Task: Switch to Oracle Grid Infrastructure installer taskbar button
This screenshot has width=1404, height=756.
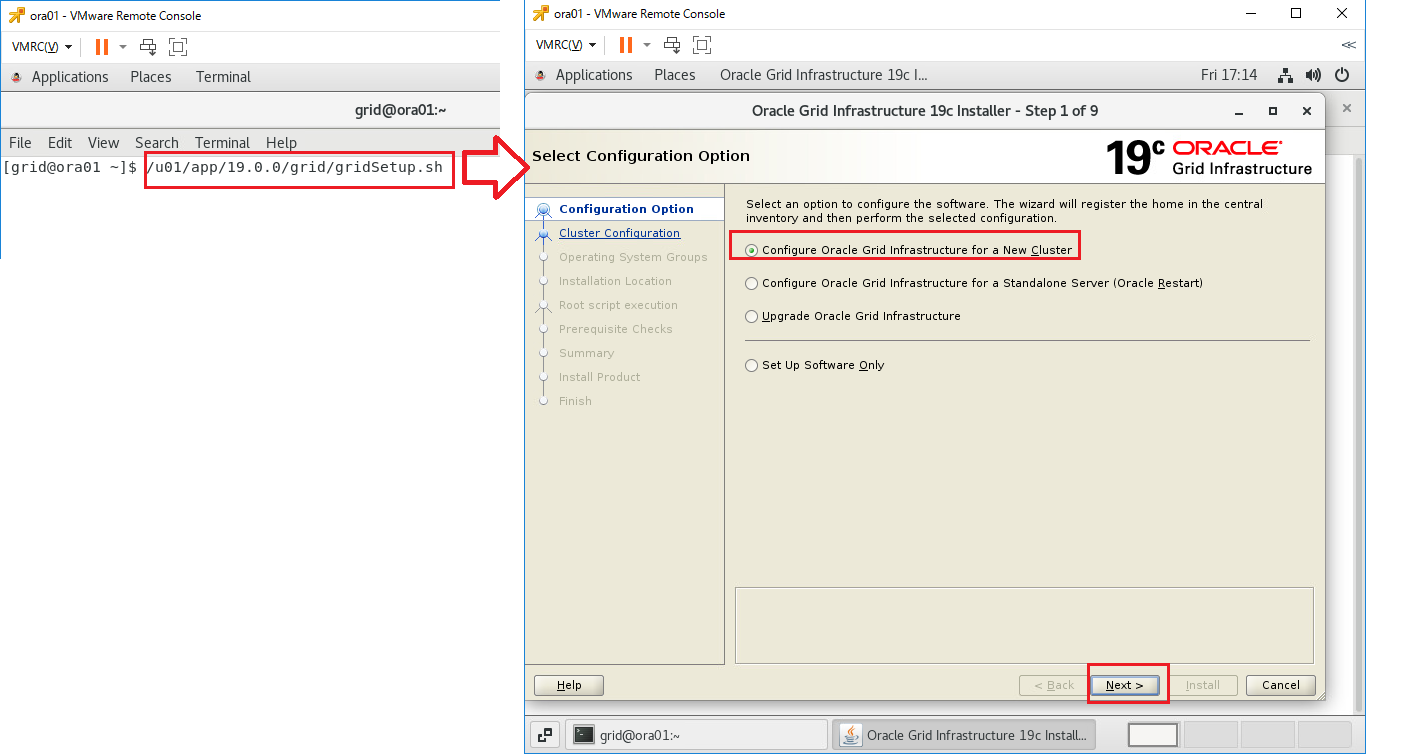Action: point(964,735)
